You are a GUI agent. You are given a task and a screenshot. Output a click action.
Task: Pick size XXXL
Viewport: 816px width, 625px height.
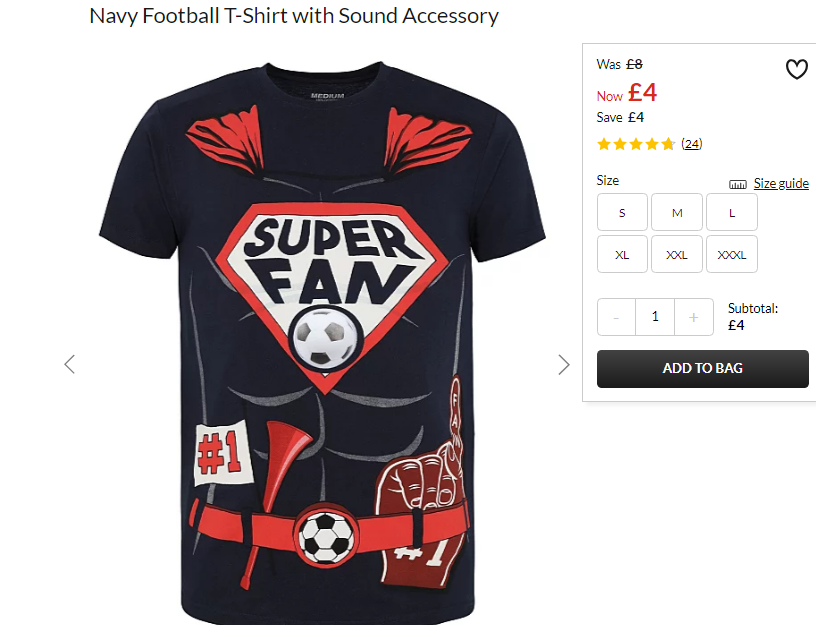tap(732, 254)
